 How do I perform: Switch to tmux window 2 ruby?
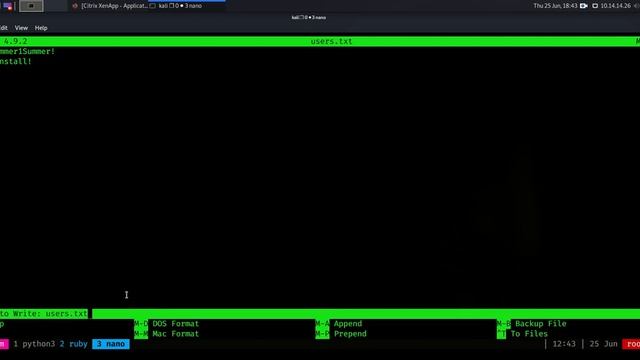(x=73, y=344)
